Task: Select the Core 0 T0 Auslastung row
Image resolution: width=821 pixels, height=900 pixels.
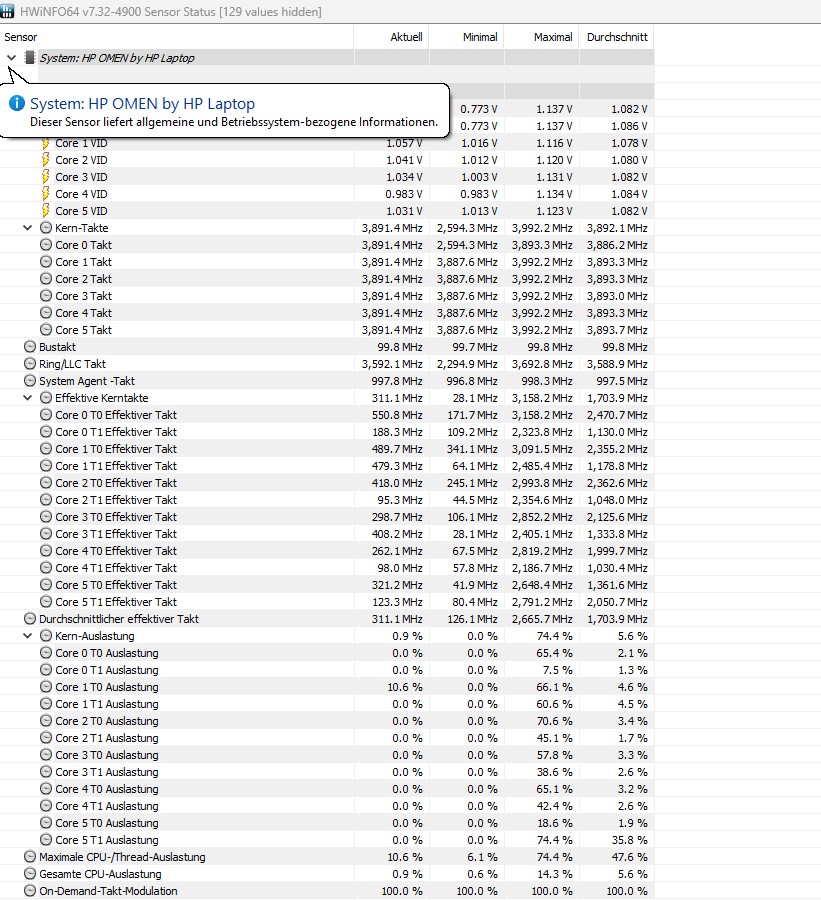Action: tap(327, 653)
